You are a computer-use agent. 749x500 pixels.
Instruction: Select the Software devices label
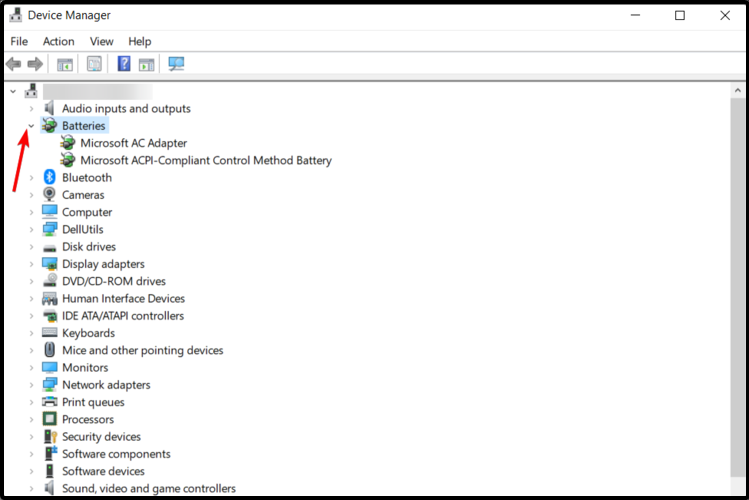(103, 471)
